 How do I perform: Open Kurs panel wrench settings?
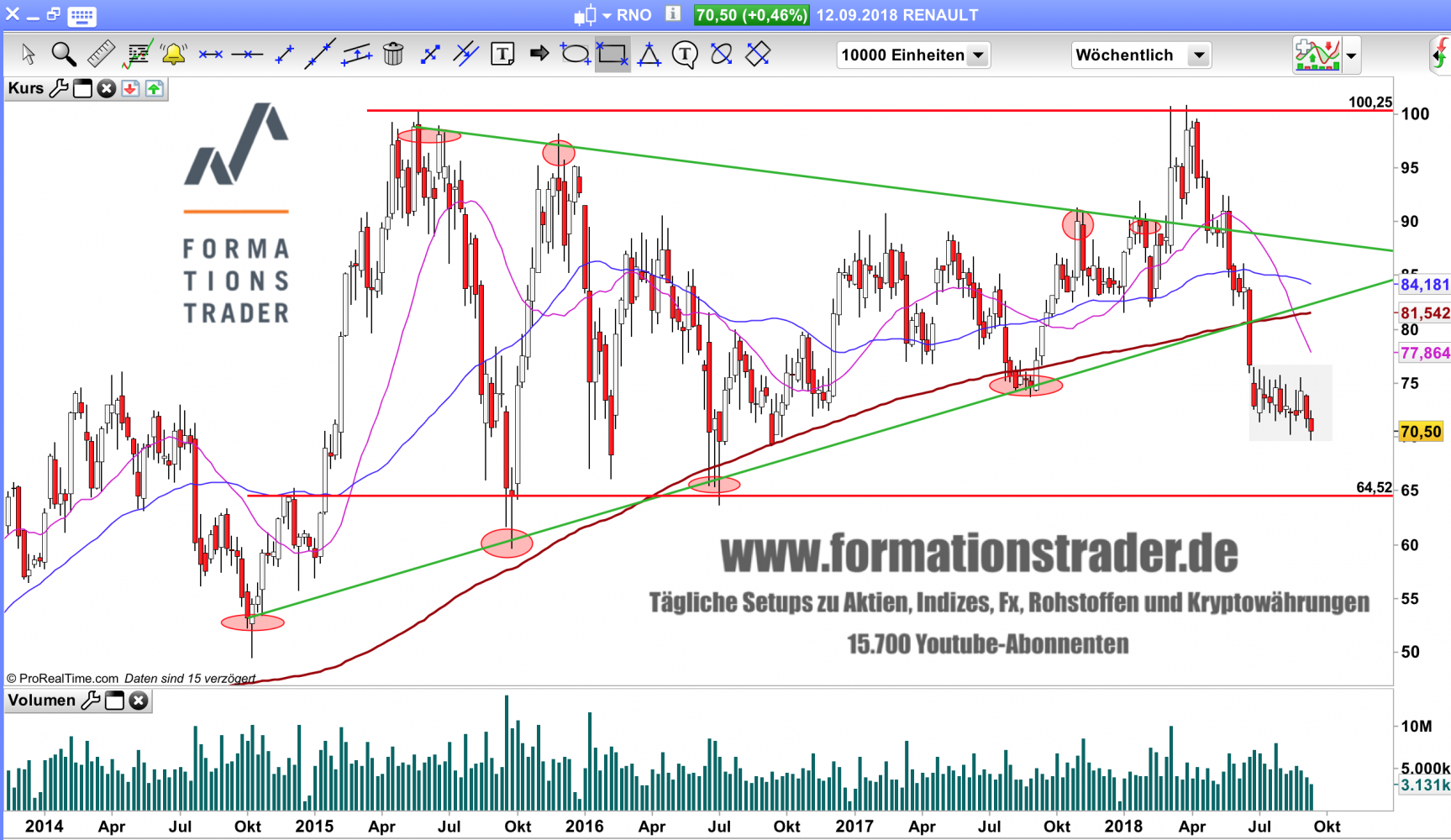[58, 88]
